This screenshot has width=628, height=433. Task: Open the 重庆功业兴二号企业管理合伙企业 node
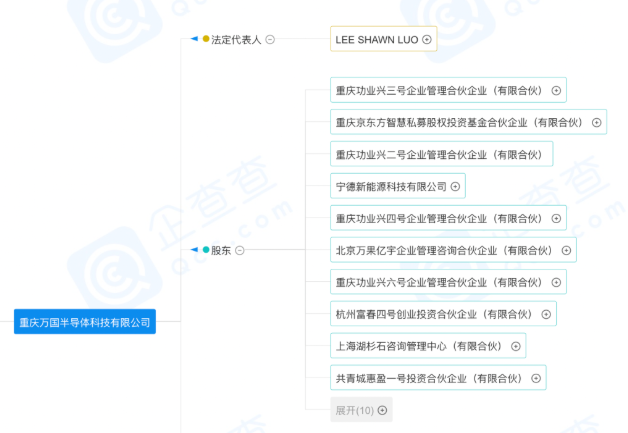439,154
